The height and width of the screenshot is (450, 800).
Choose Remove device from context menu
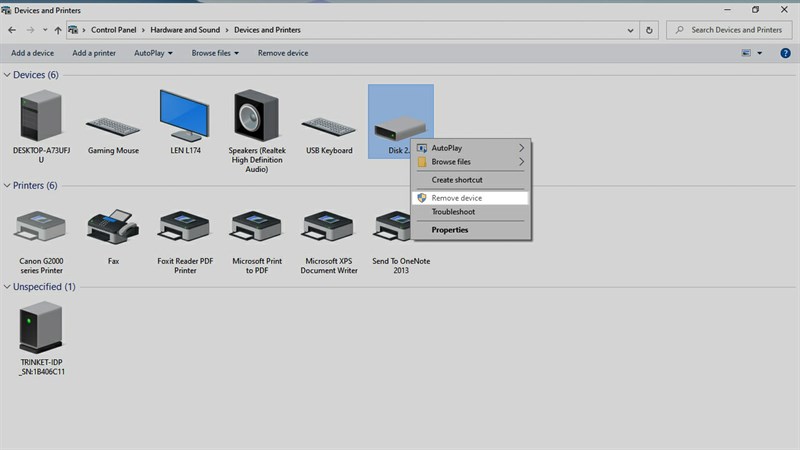coord(457,198)
